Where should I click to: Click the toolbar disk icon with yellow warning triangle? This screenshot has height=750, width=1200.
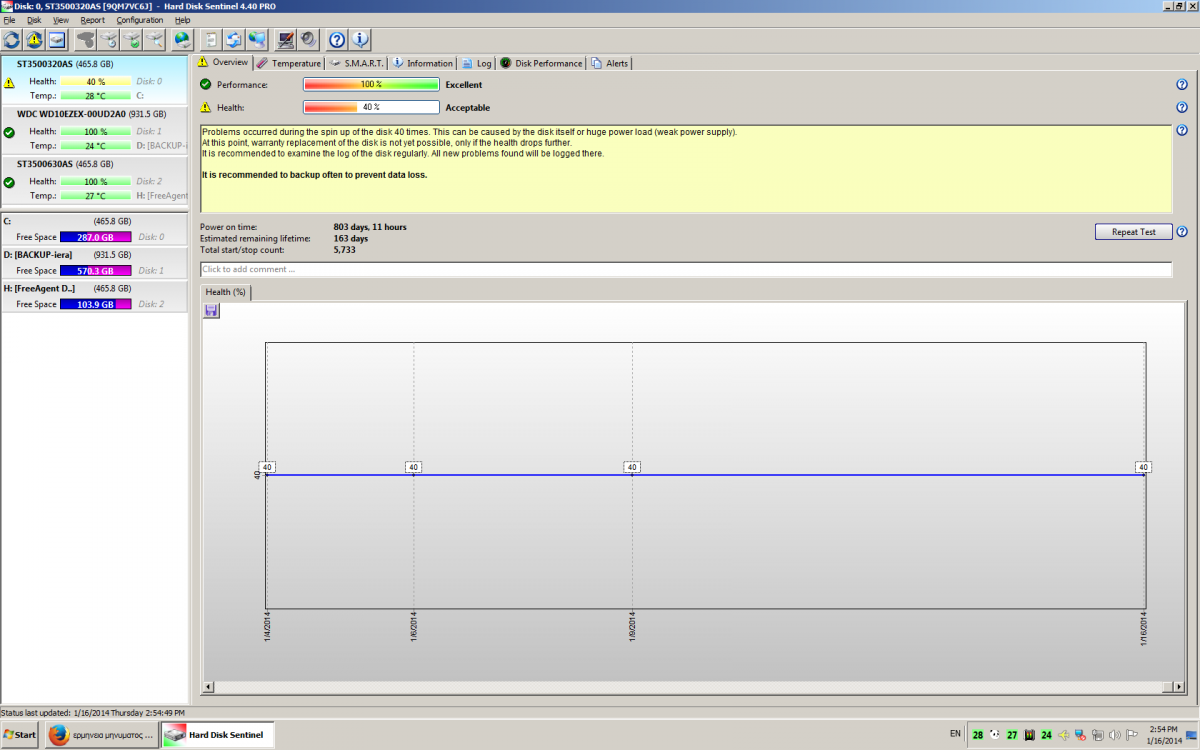34,40
